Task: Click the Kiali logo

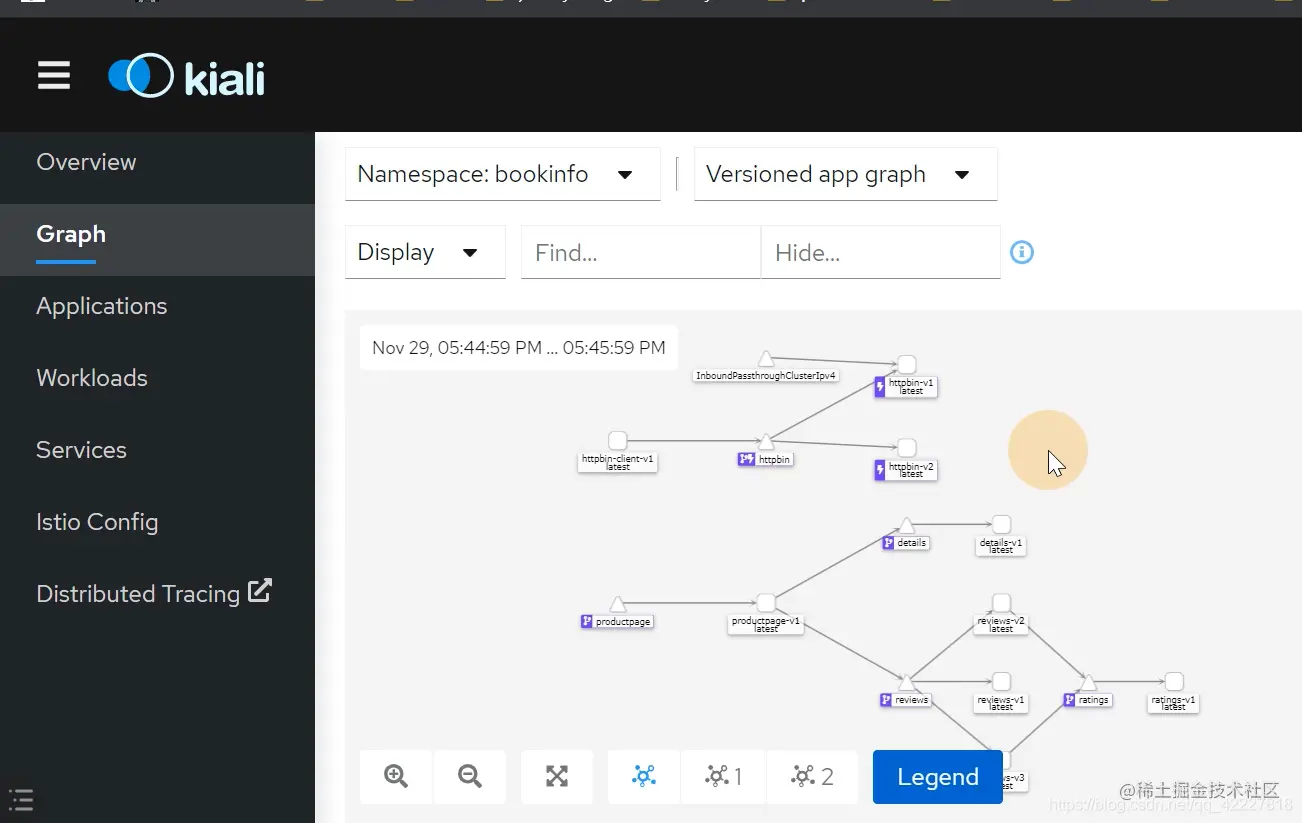Action: click(187, 76)
